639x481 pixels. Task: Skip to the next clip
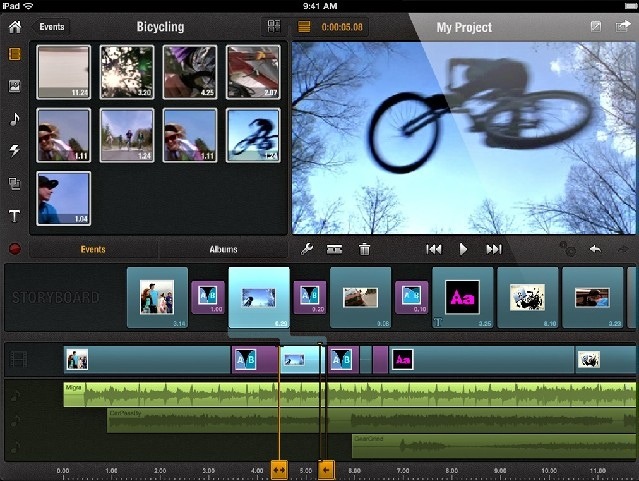click(493, 249)
